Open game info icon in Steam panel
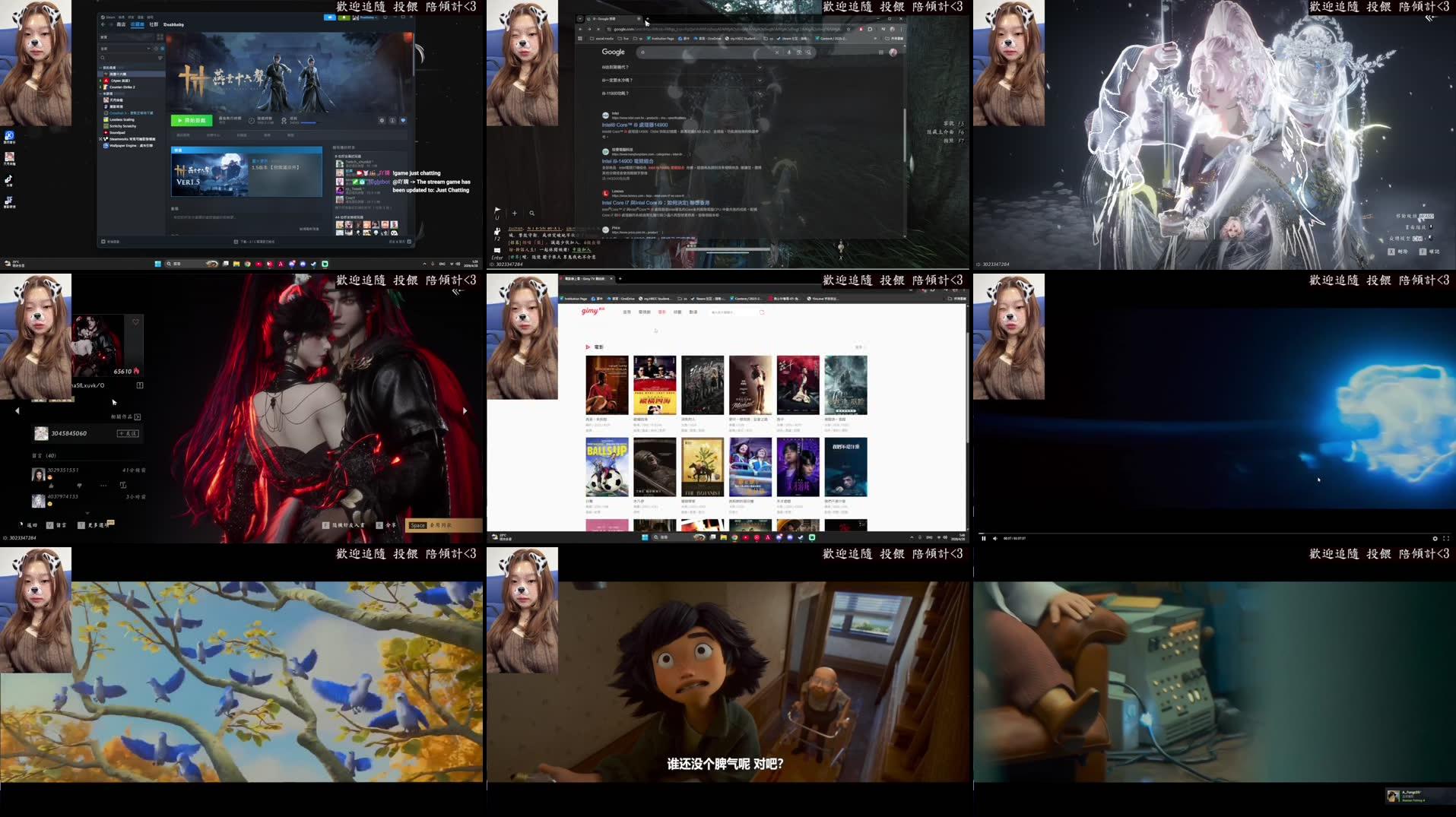The height and width of the screenshot is (817, 1456). [392, 120]
